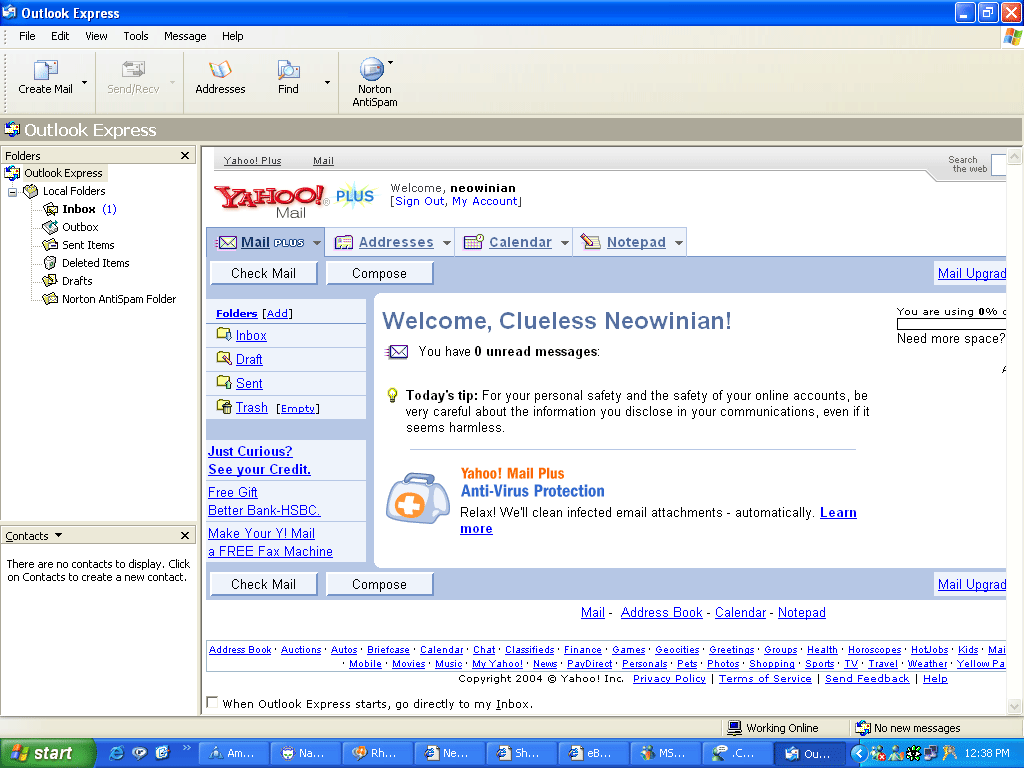
Task: Open the Edit menu
Action: click(x=60, y=36)
